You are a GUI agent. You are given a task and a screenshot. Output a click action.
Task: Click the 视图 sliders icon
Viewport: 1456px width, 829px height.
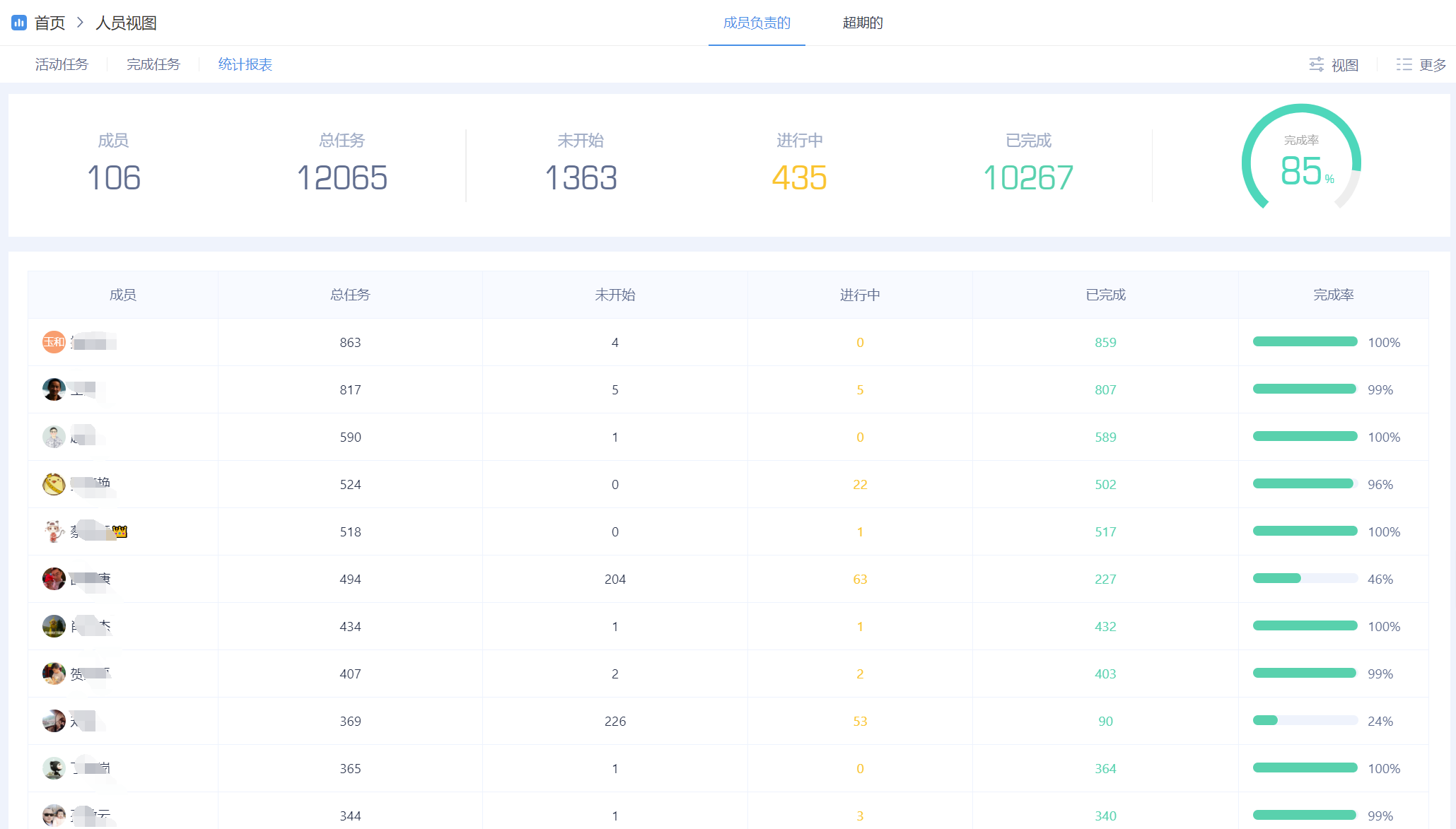coord(1316,64)
